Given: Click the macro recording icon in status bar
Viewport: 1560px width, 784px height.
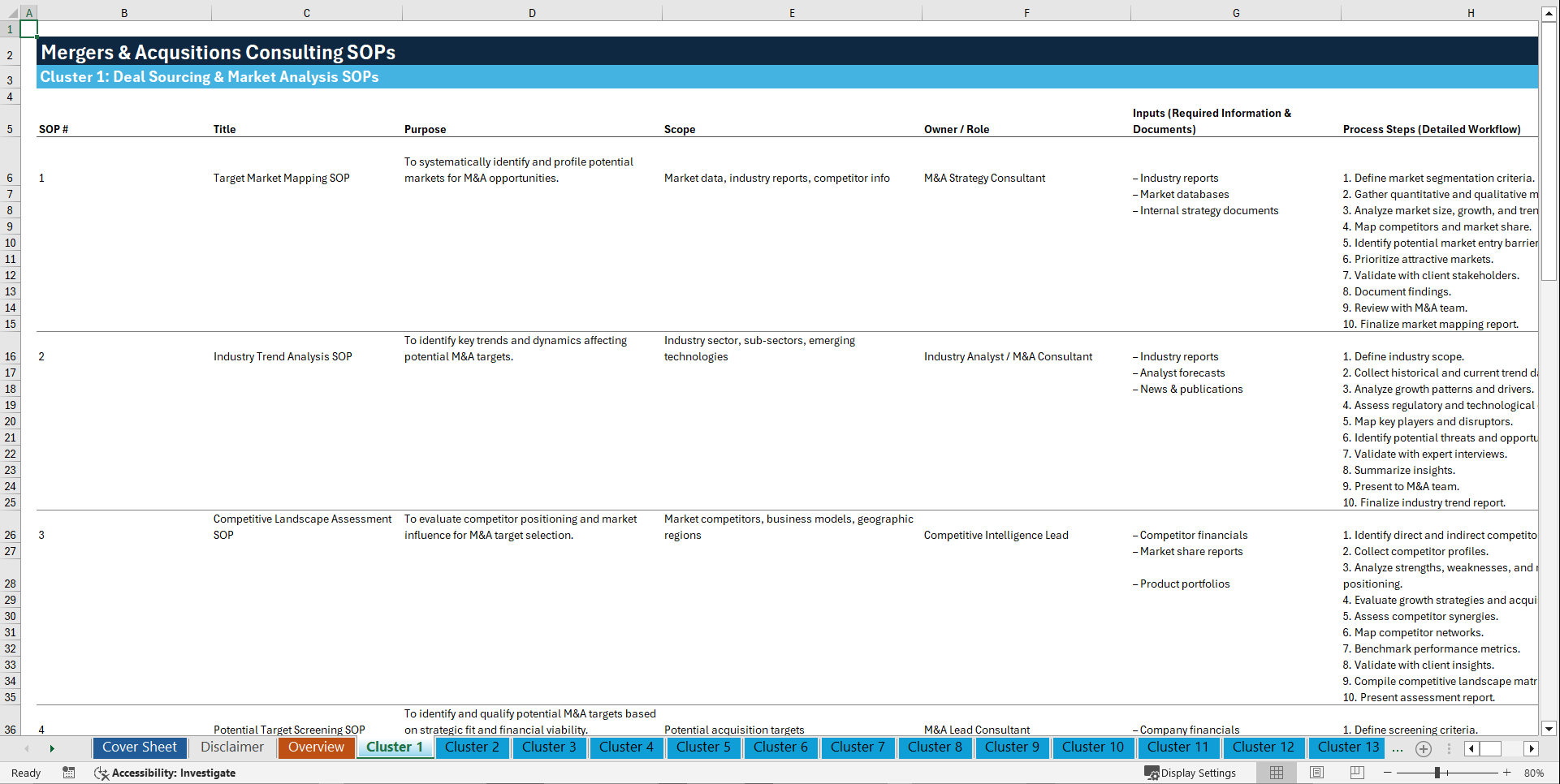Looking at the screenshot, I should (69, 773).
